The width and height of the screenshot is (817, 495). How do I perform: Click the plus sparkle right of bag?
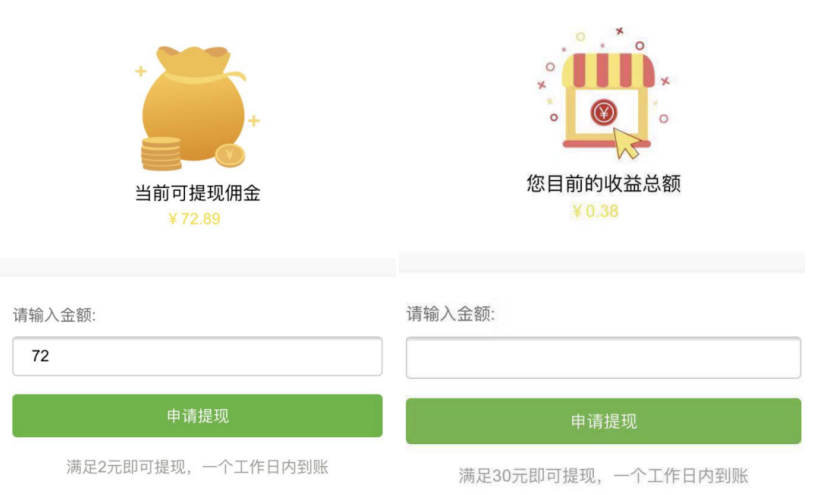click(254, 121)
